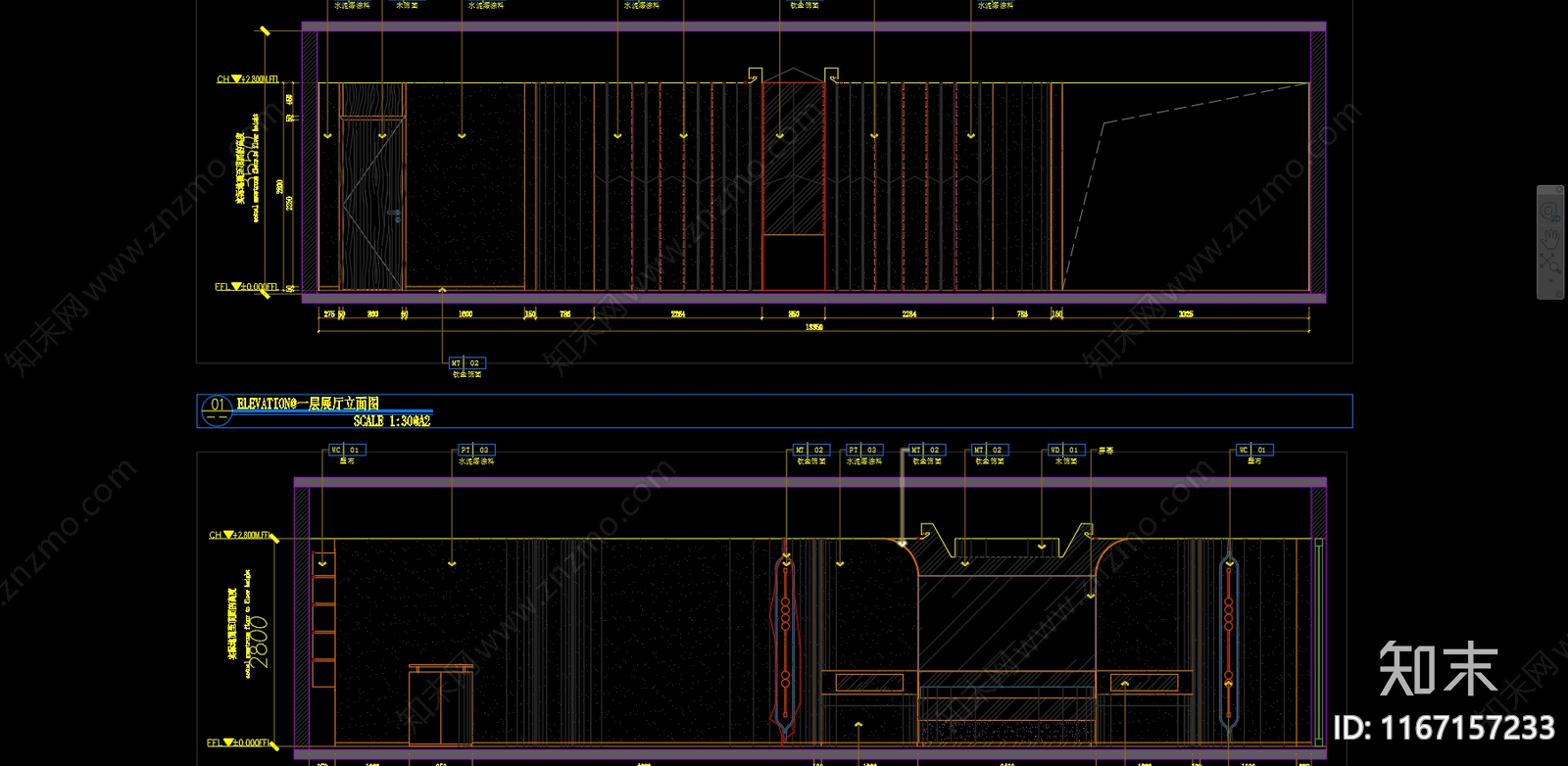Screen dimensions: 1568x766
Task: Select the 3025 dimension text
Action: point(1186,314)
